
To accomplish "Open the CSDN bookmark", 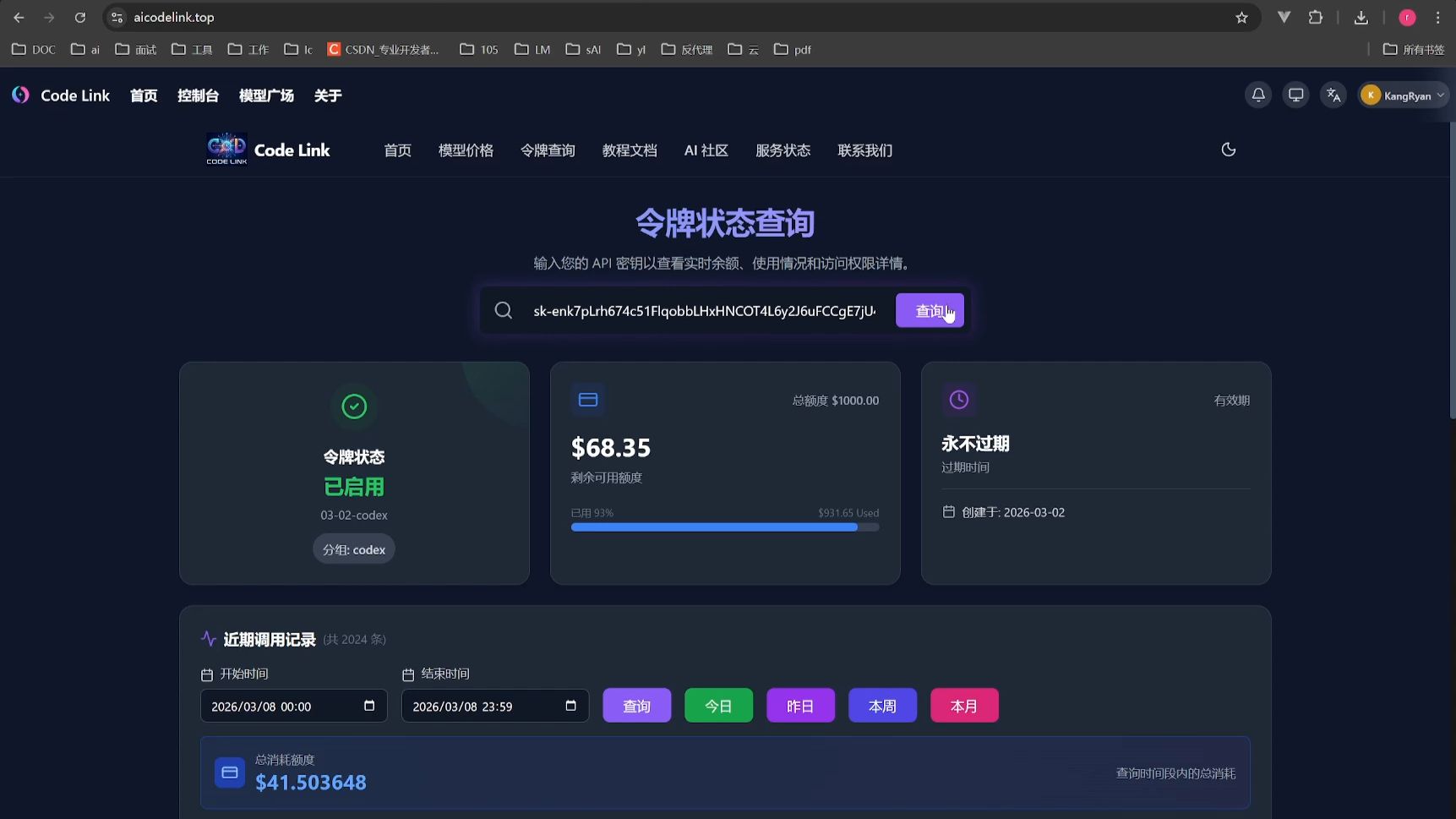I will [384, 49].
